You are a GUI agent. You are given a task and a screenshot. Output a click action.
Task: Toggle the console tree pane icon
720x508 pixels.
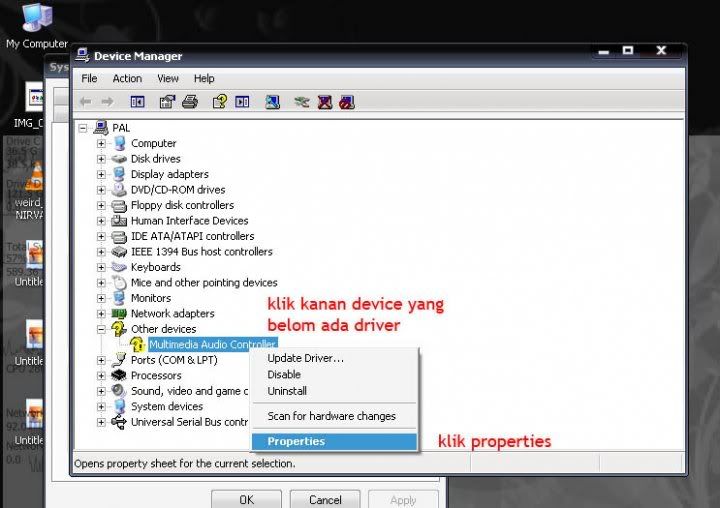(x=137, y=102)
